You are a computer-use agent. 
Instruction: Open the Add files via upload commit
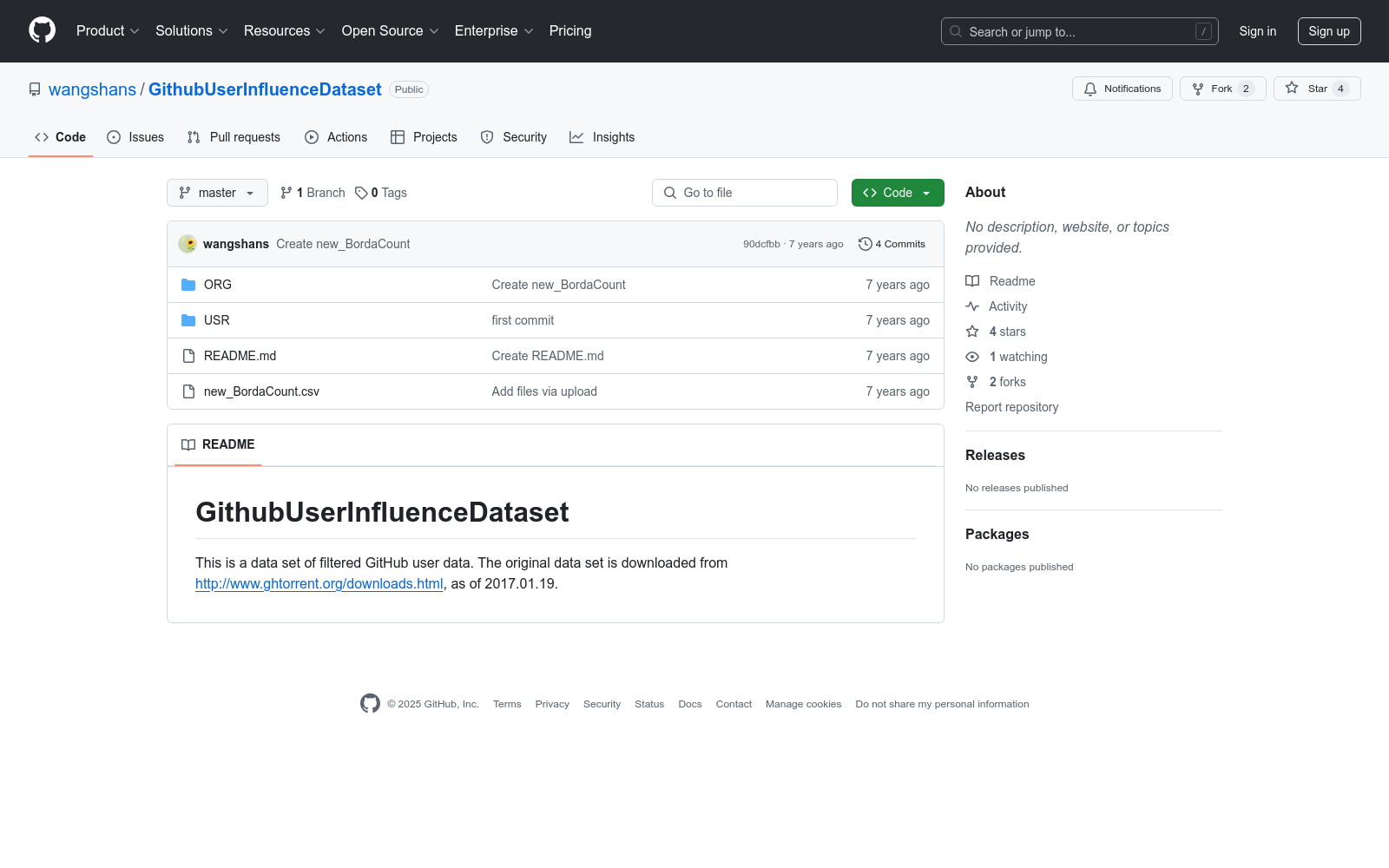544,391
